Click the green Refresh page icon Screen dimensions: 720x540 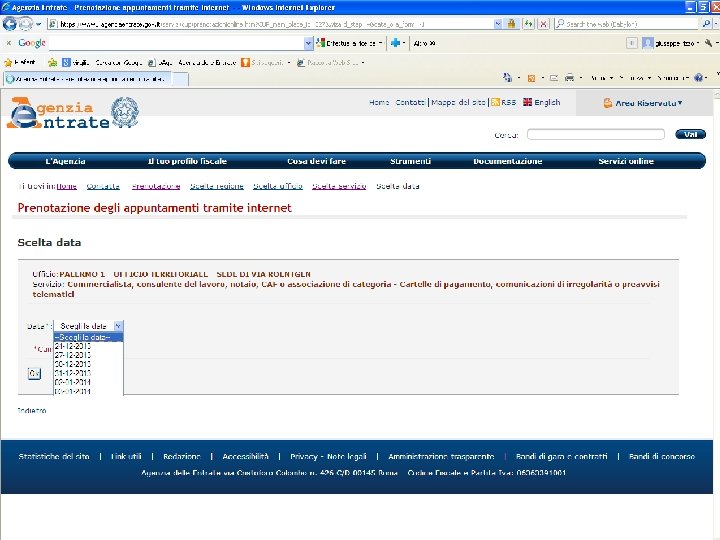[528, 24]
